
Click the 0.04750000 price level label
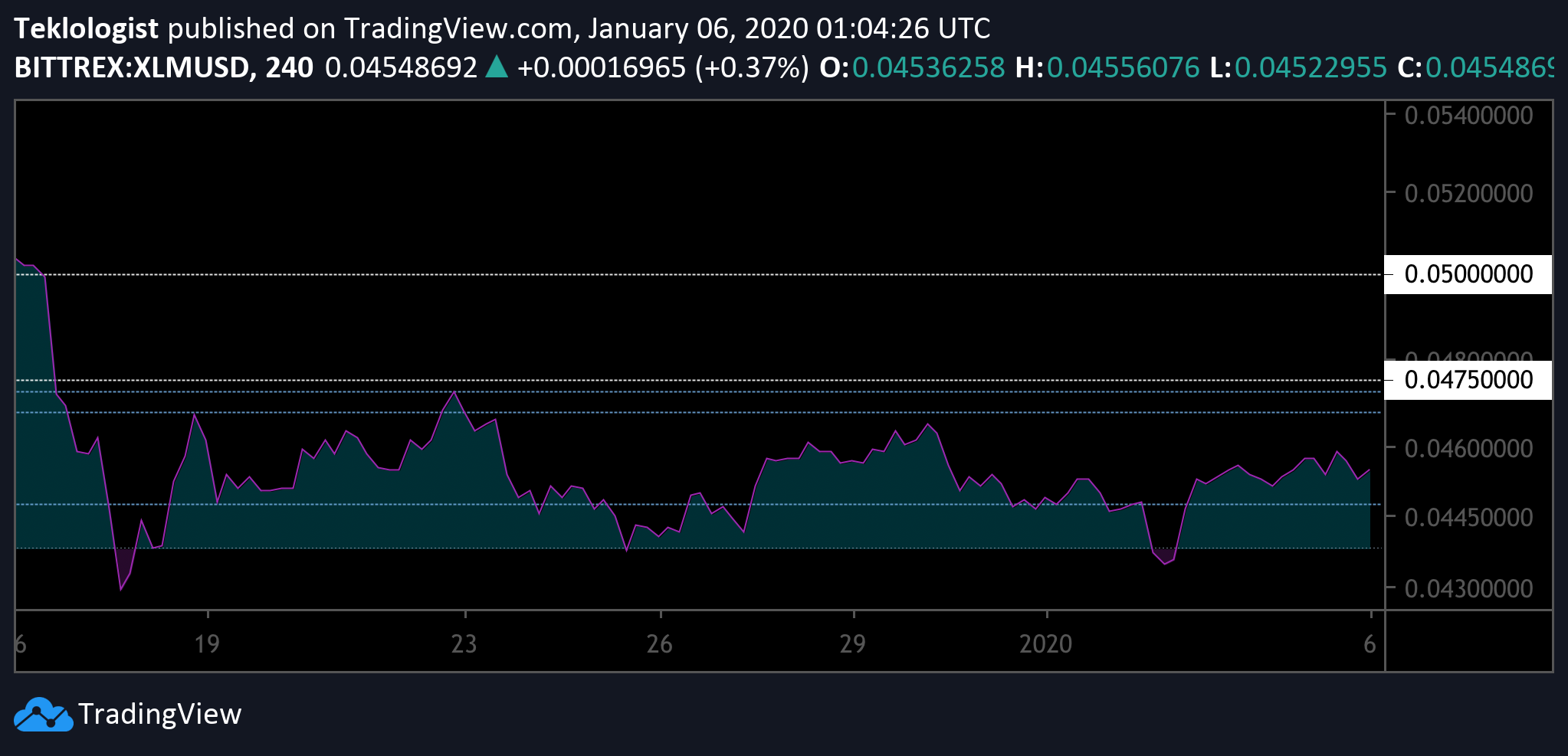click(x=1468, y=380)
